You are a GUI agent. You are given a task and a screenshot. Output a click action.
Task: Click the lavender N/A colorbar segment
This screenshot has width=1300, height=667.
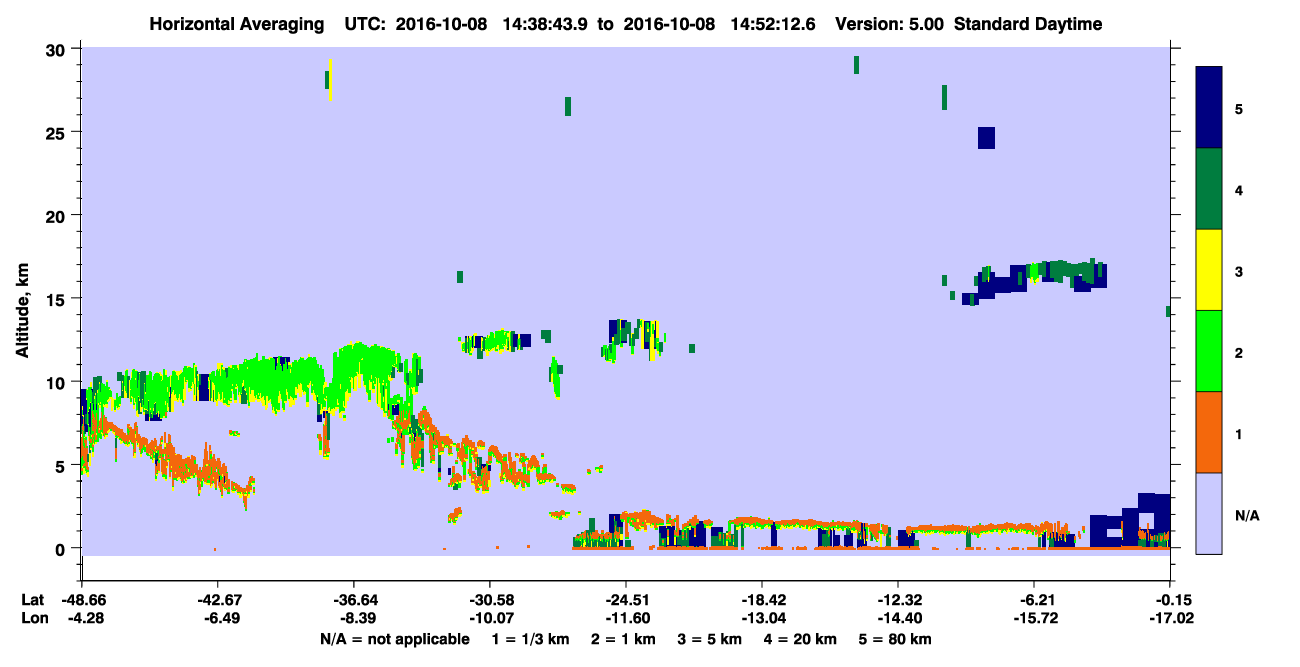1209,513
